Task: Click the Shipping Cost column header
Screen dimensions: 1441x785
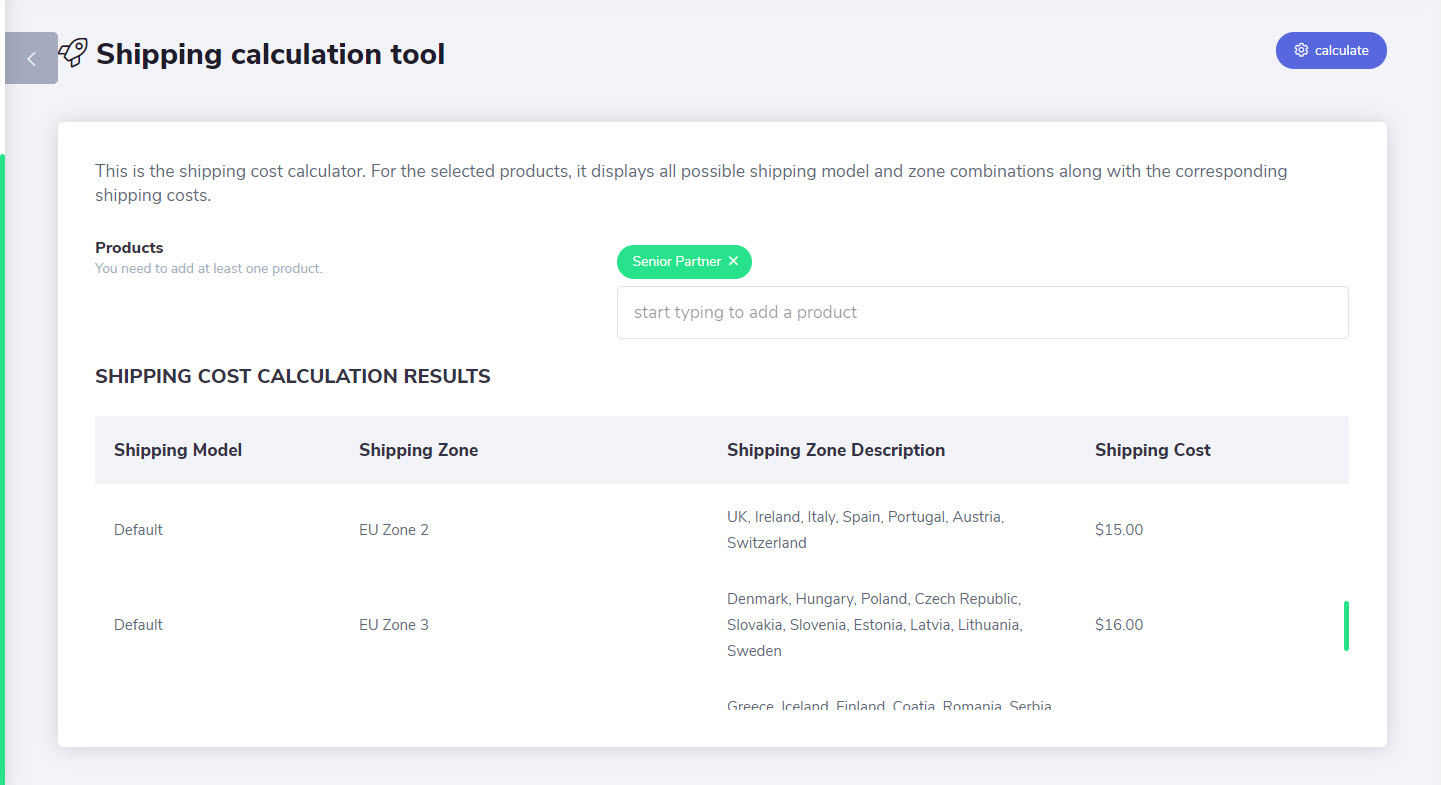Action: pos(1152,450)
